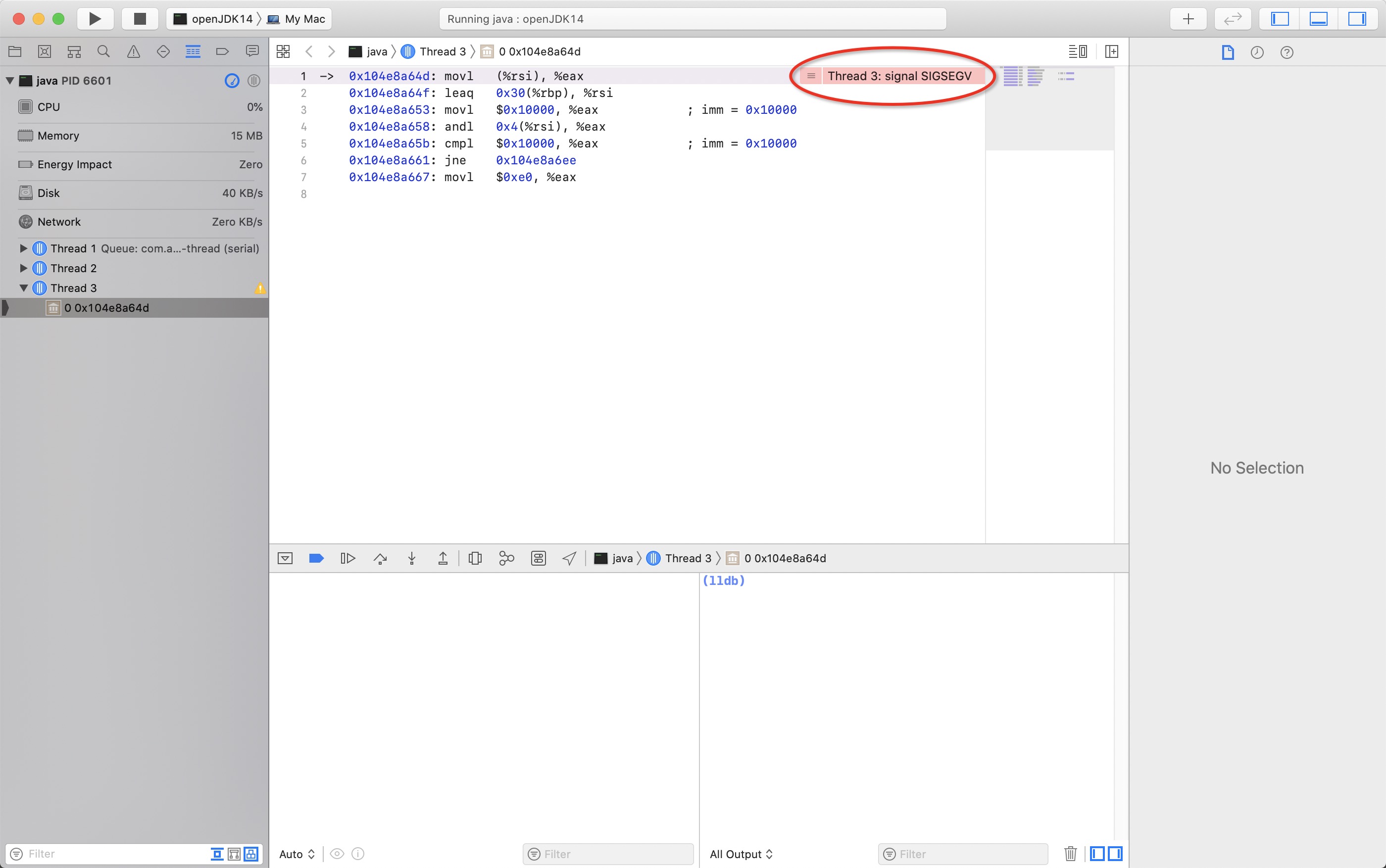Click the Quick Look eye button

pyautogui.click(x=337, y=854)
